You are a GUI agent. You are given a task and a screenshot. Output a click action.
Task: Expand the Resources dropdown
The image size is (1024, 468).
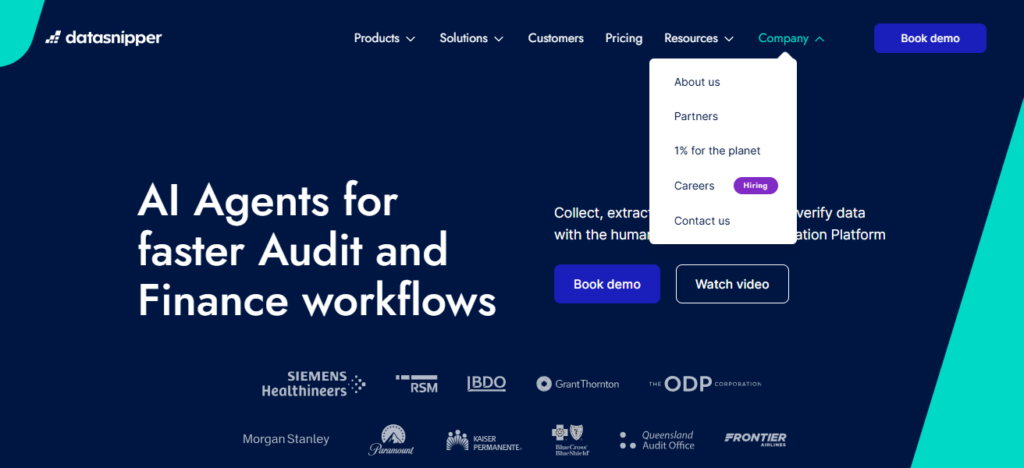(x=699, y=39)
